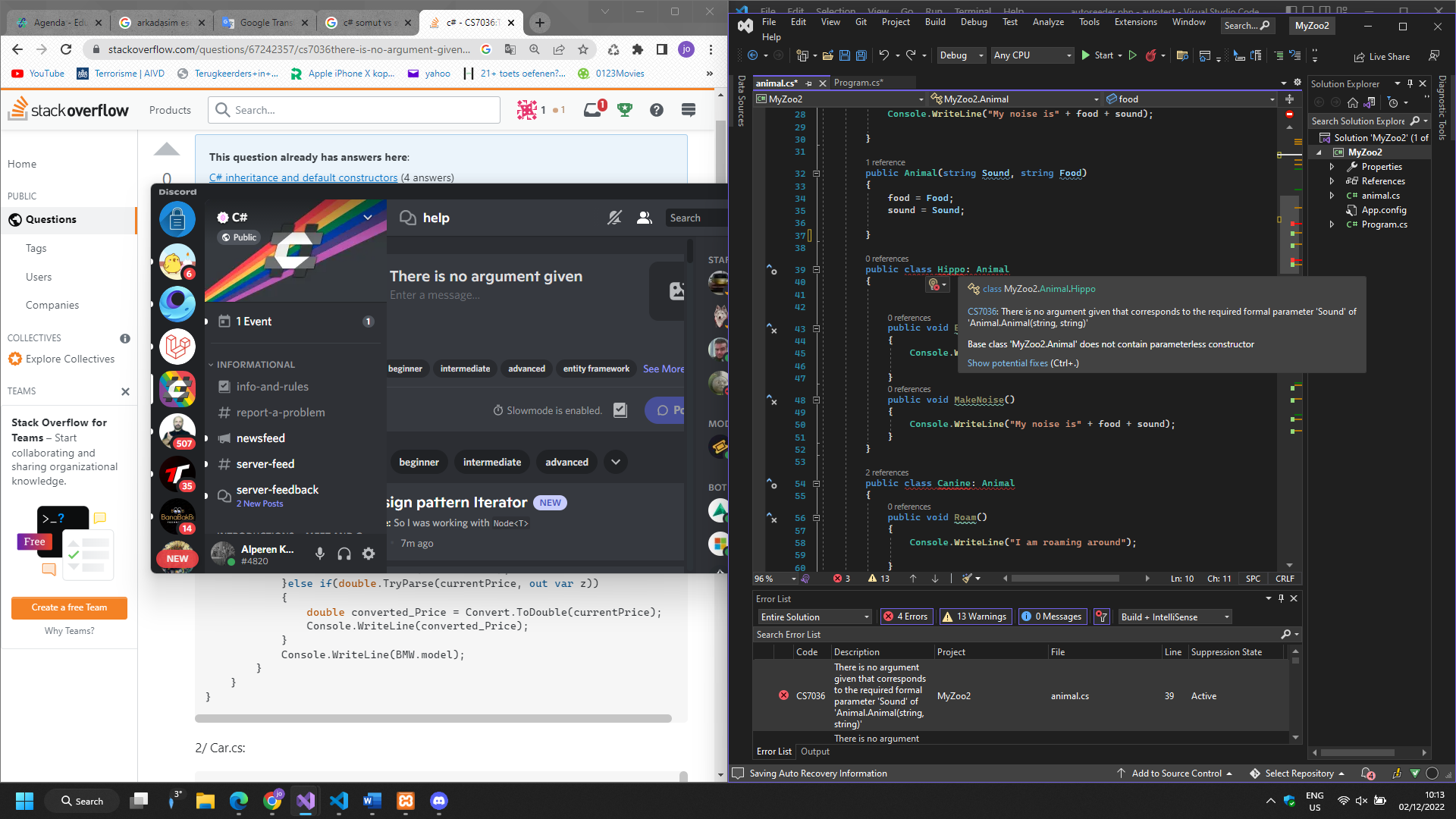Toggle the 0 Messages filter
Image resolution: width=1456 pixels, height=819 pixels.
point(1053,617)
